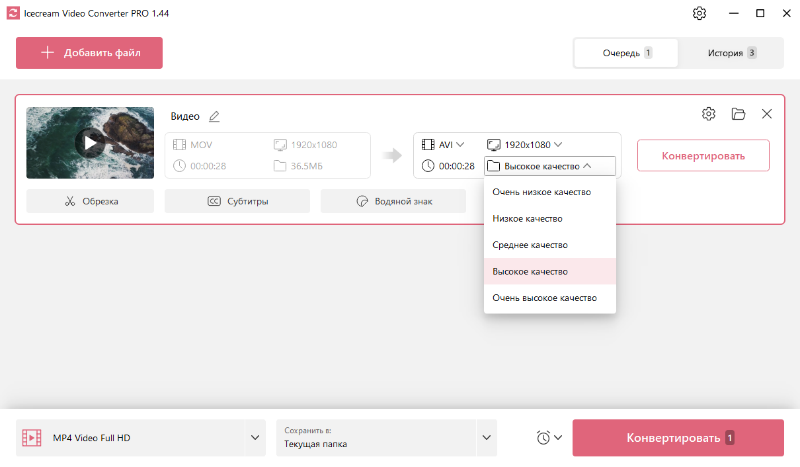Open the Обрезка trim tool

(90, 201)
